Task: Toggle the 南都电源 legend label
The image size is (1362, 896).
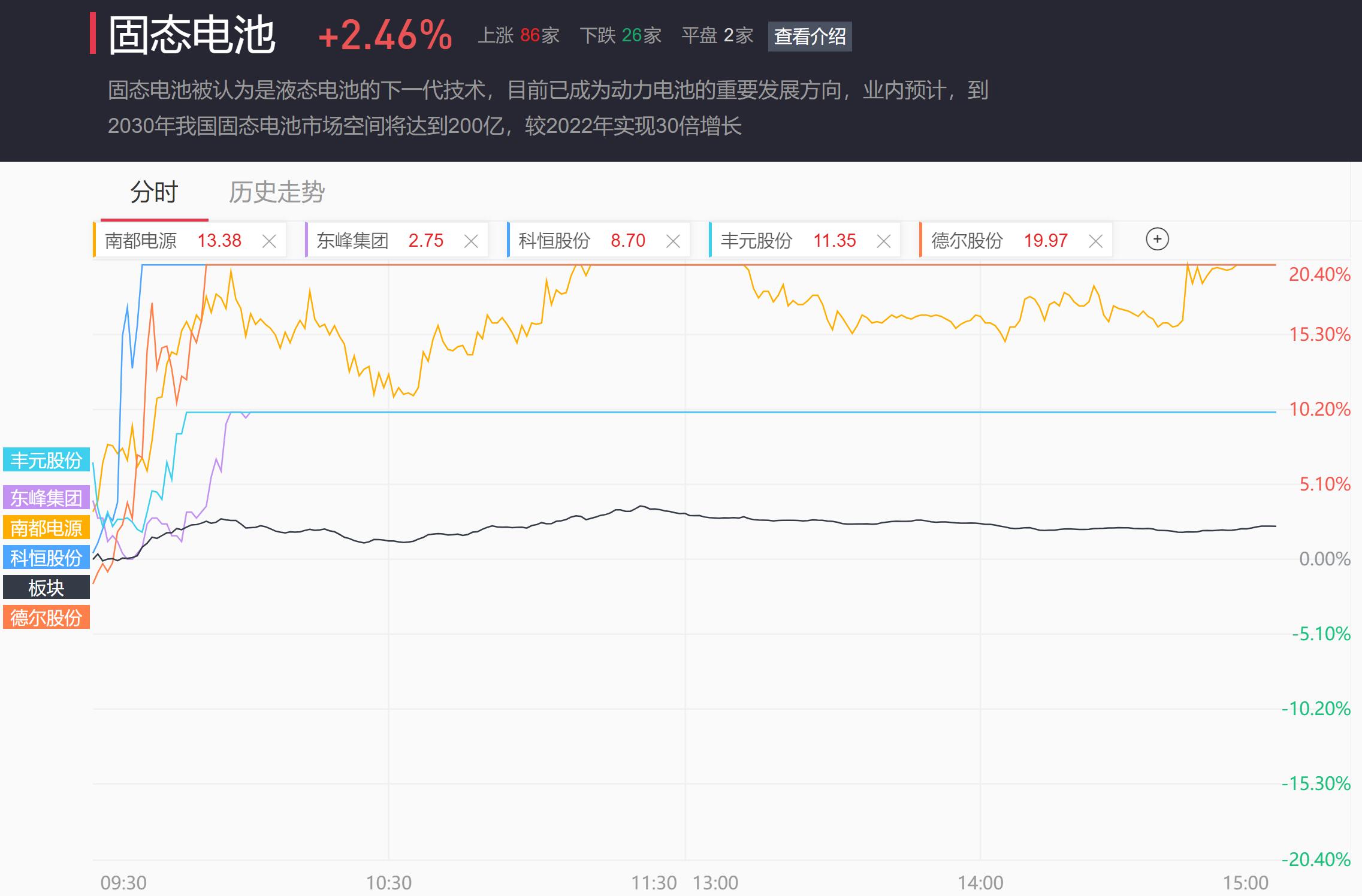Action: pyautogui.click(x=46, y=528)
